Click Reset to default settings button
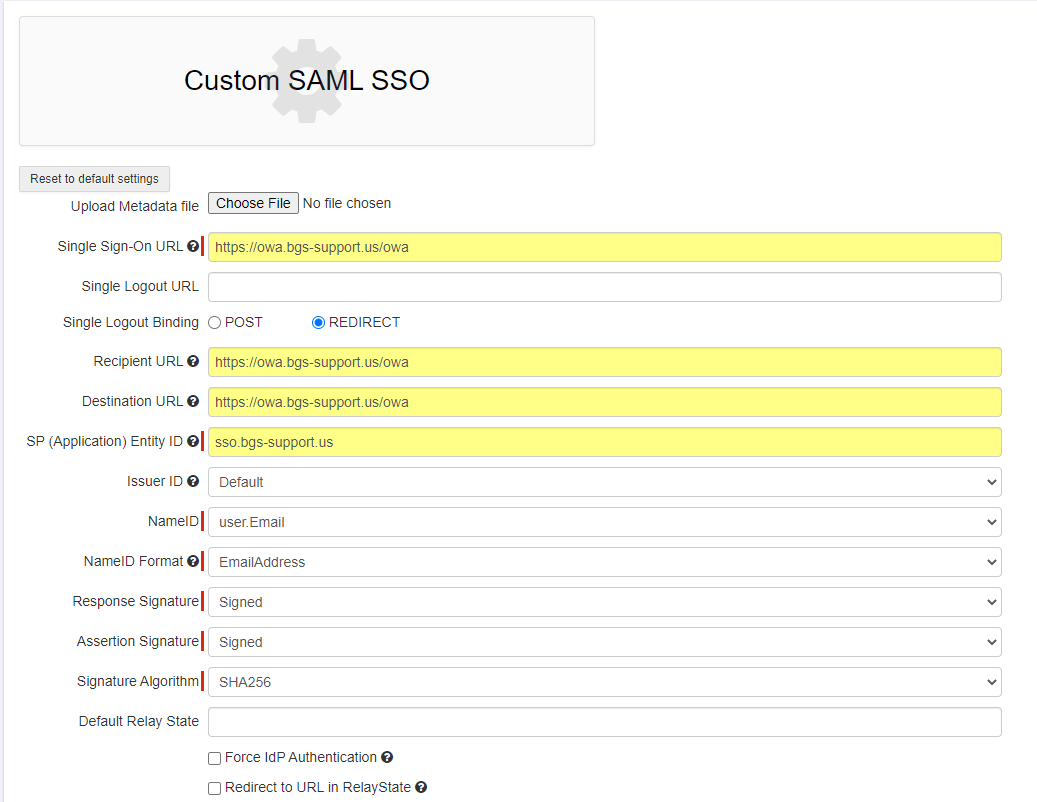 click(x=94, y=179)
